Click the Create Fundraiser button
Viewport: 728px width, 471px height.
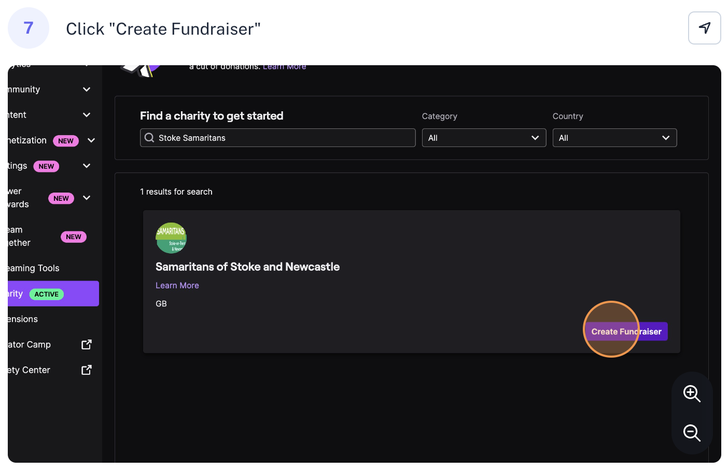[x=626, y=331]
